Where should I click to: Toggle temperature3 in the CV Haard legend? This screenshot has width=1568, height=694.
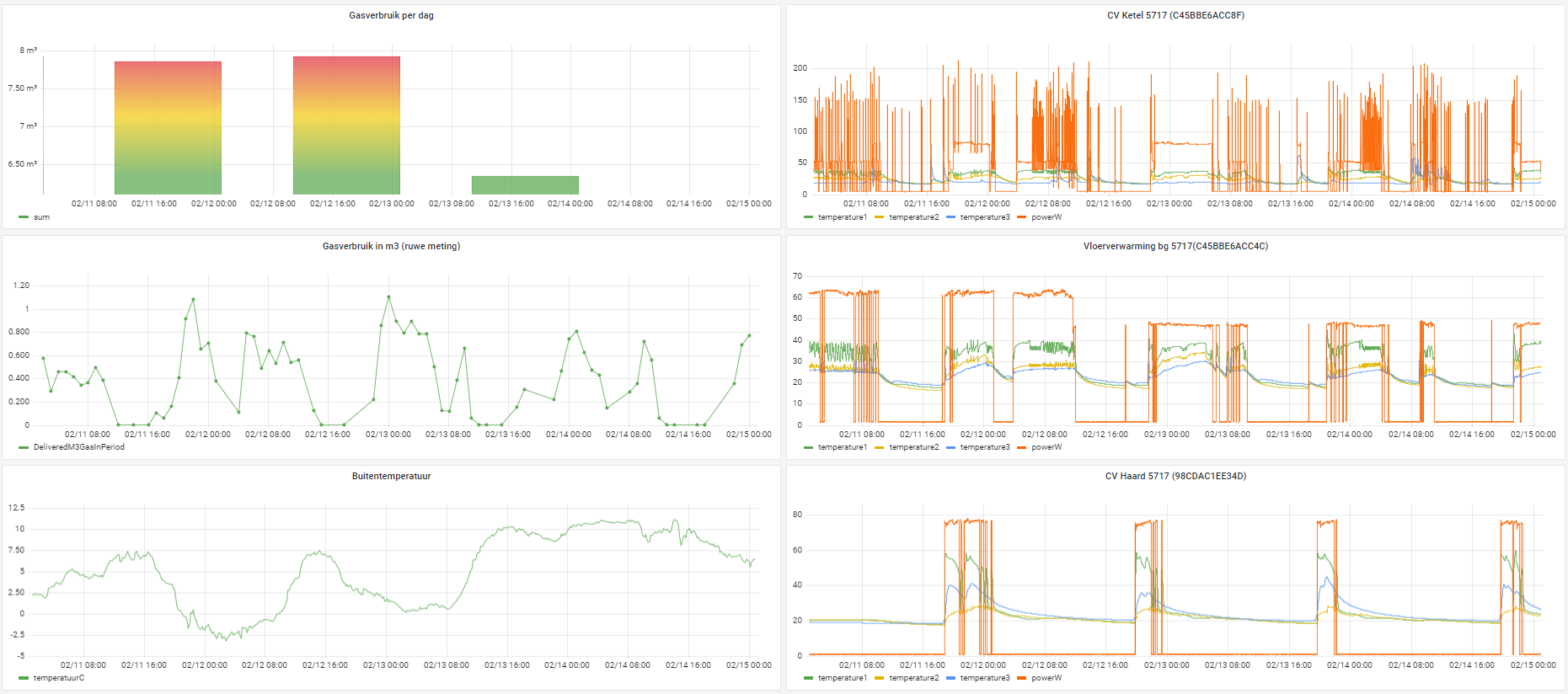[x=984, y=678]
